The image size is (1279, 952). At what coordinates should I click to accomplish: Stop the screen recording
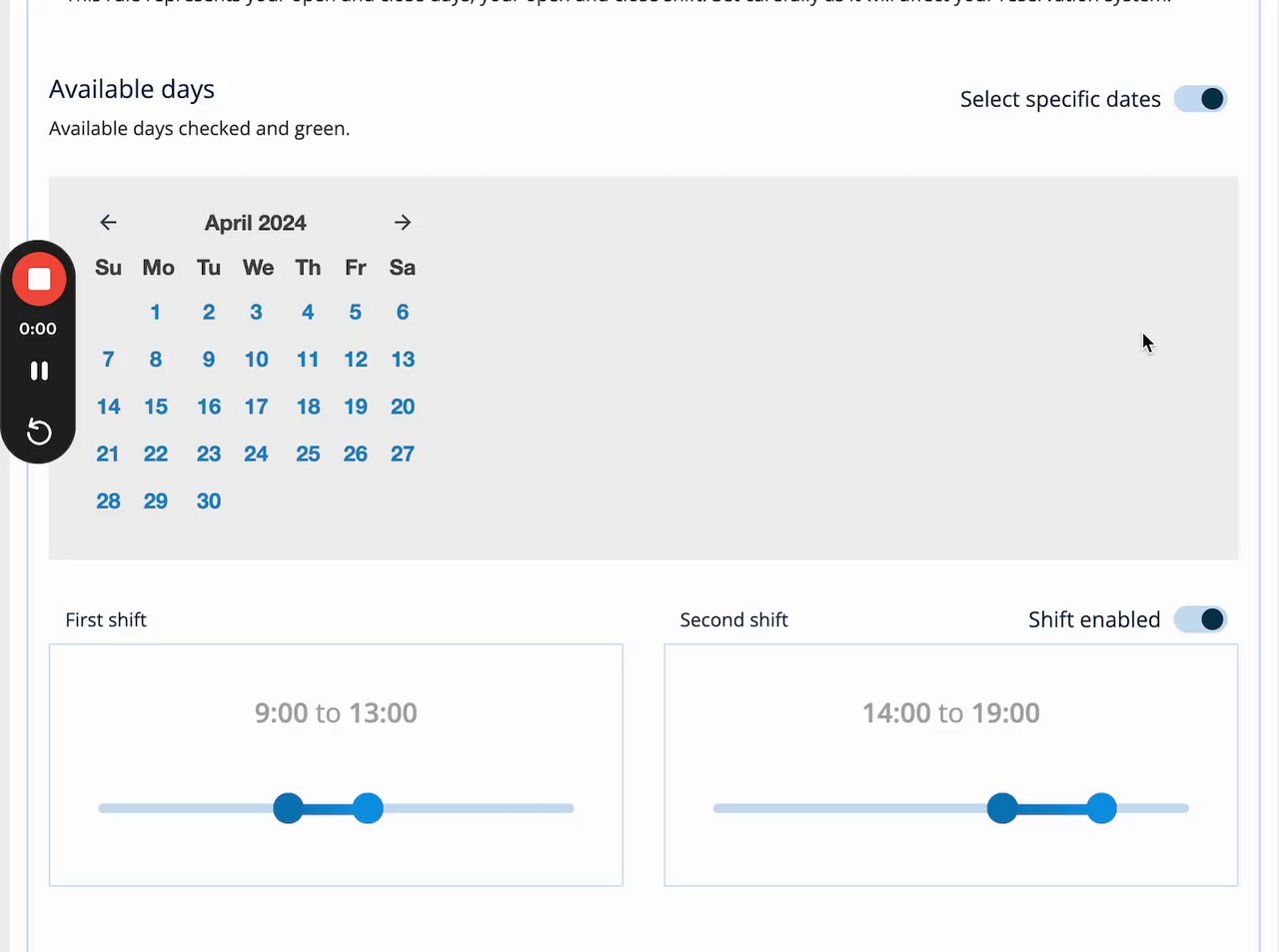click(x=39, y=279)
